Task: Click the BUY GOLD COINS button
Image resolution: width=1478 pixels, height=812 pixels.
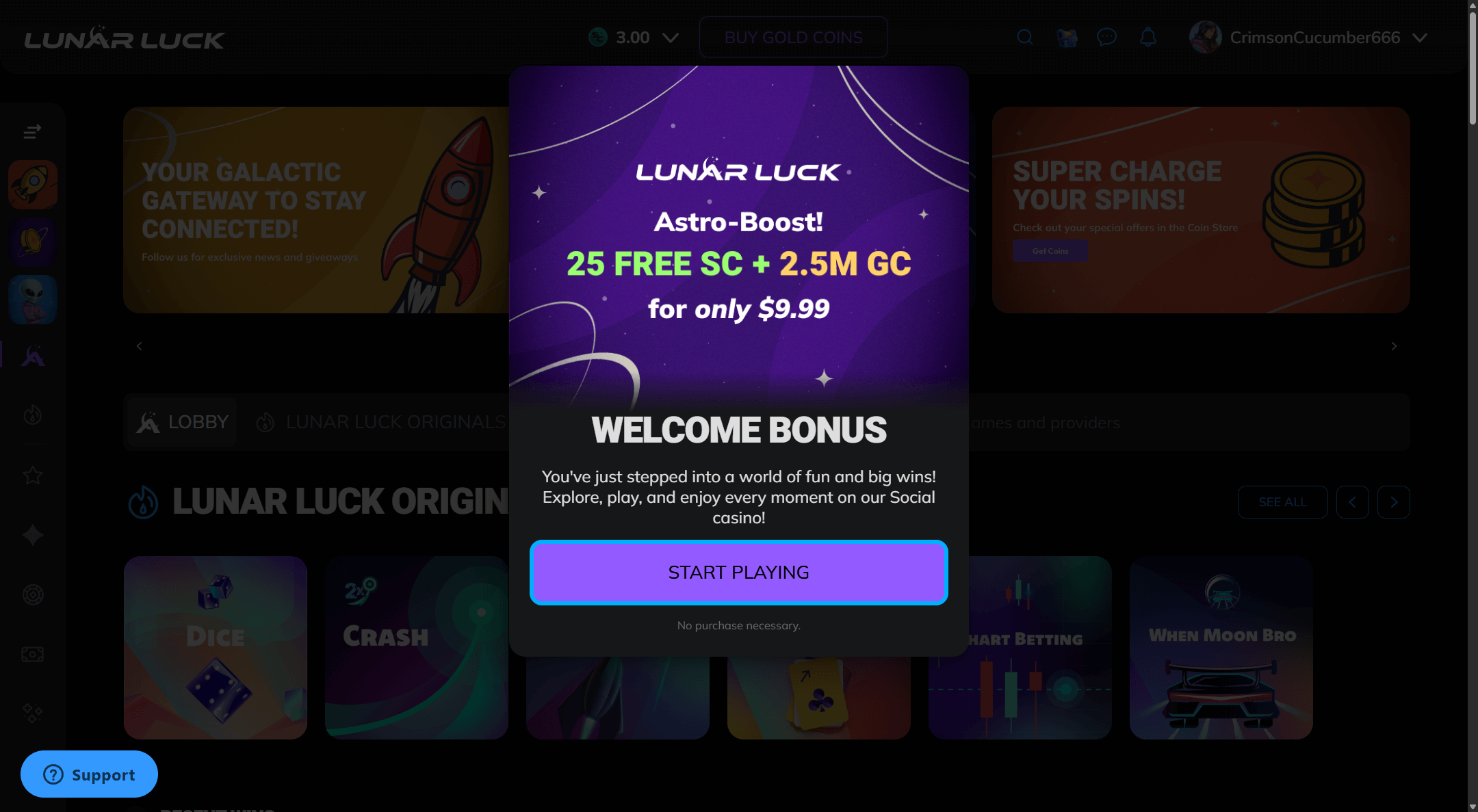Action: [794, 37]
